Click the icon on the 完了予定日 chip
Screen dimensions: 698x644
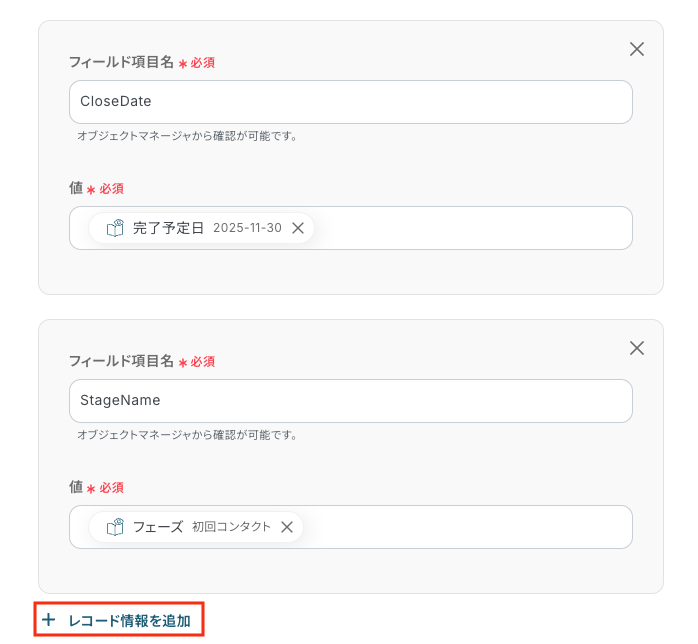click(115, 228)
